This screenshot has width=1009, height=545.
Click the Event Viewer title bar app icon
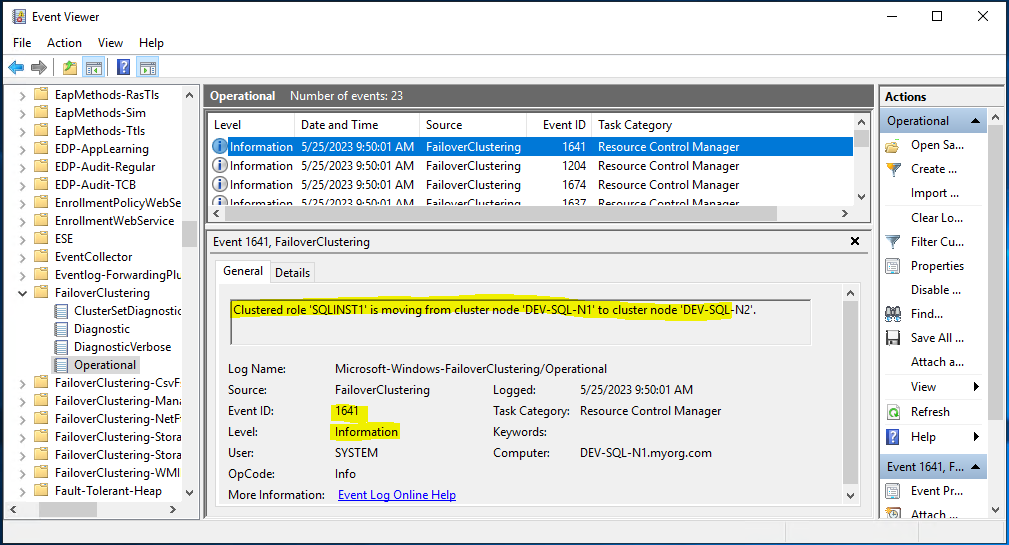click(x=19, y=16)
